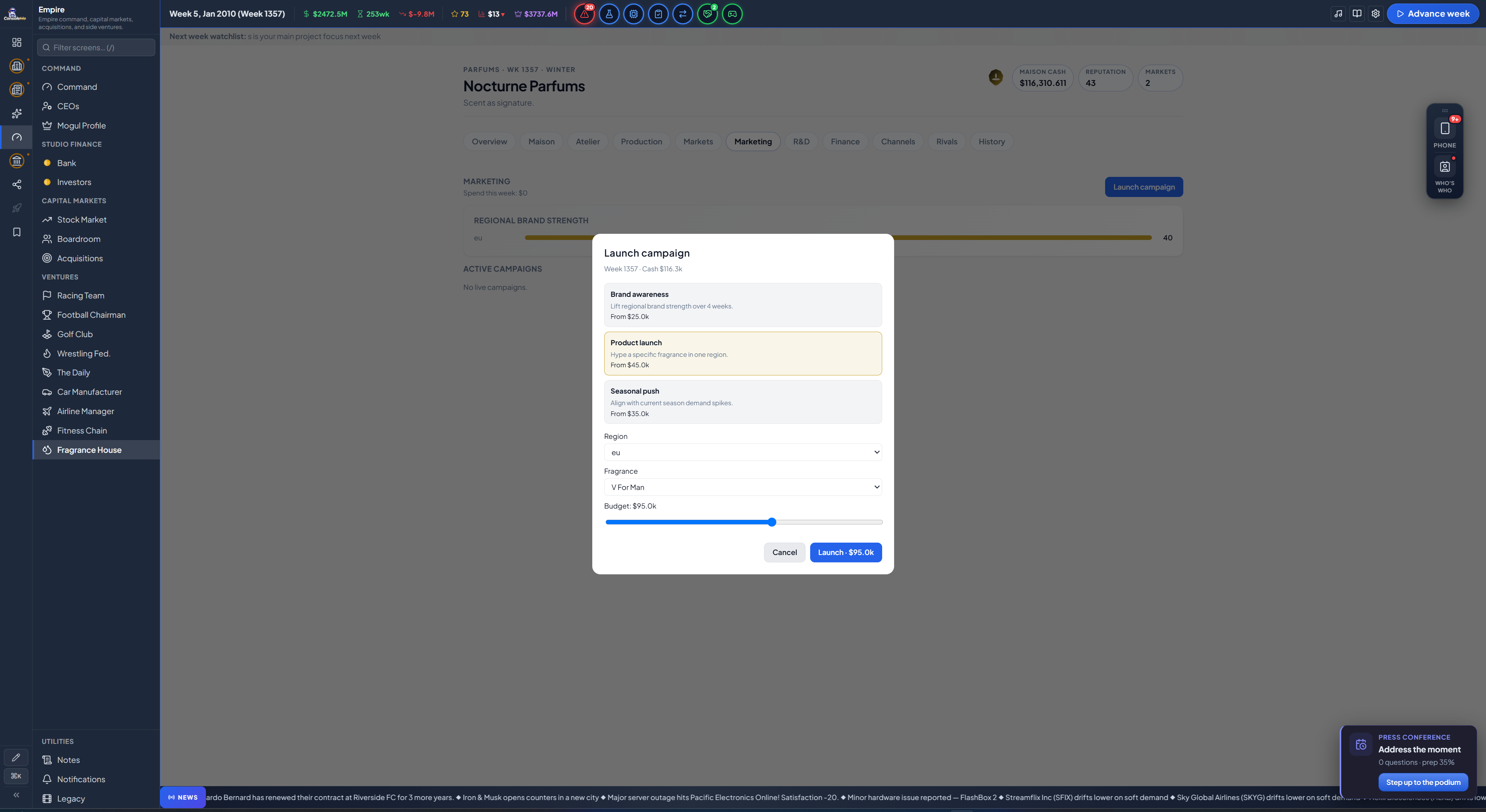Adjust the Budget slider handle

pyautogui.click(x=772, y=522)
